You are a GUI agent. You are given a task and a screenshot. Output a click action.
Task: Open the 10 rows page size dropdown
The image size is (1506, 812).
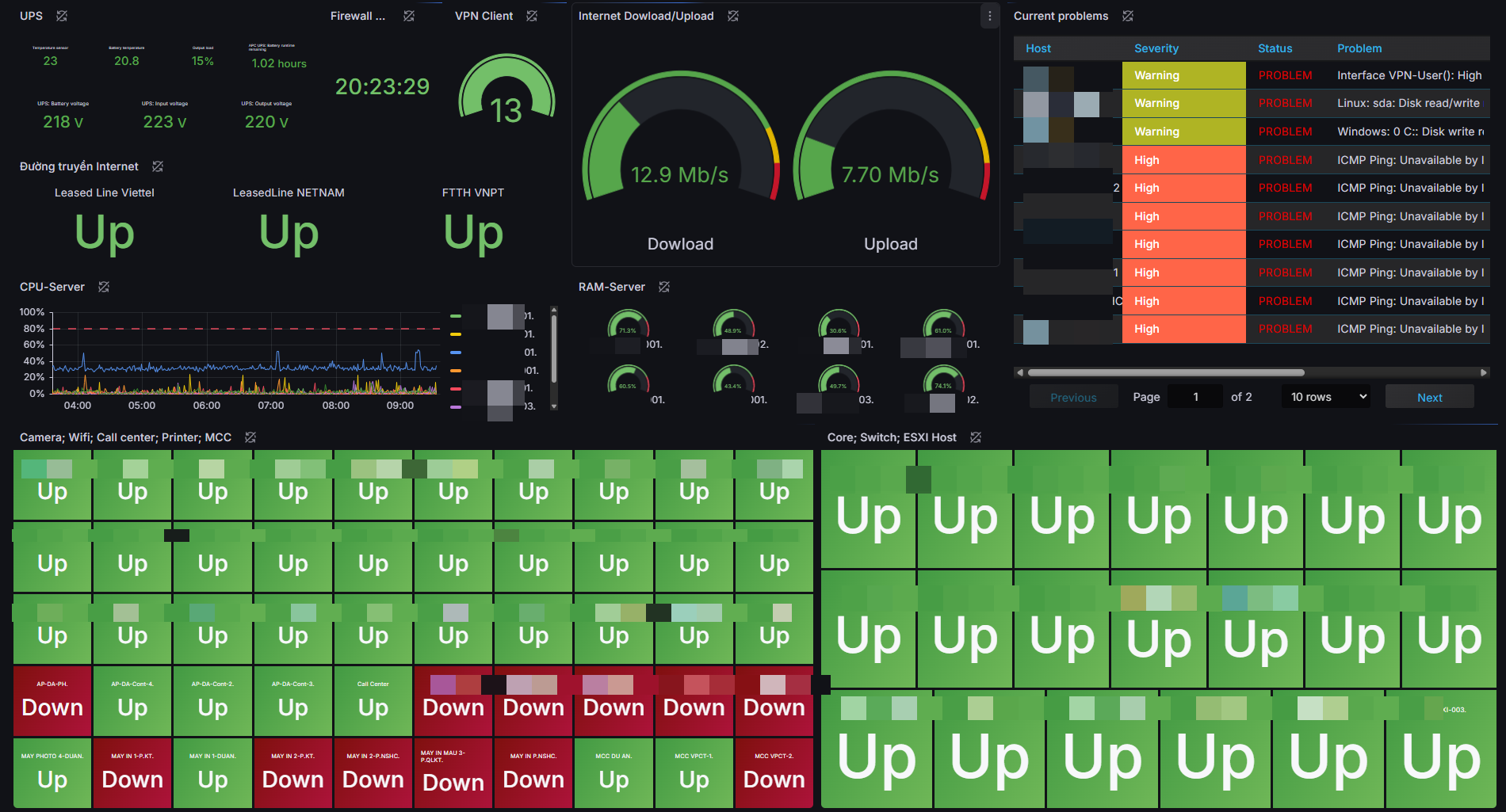1326,397
